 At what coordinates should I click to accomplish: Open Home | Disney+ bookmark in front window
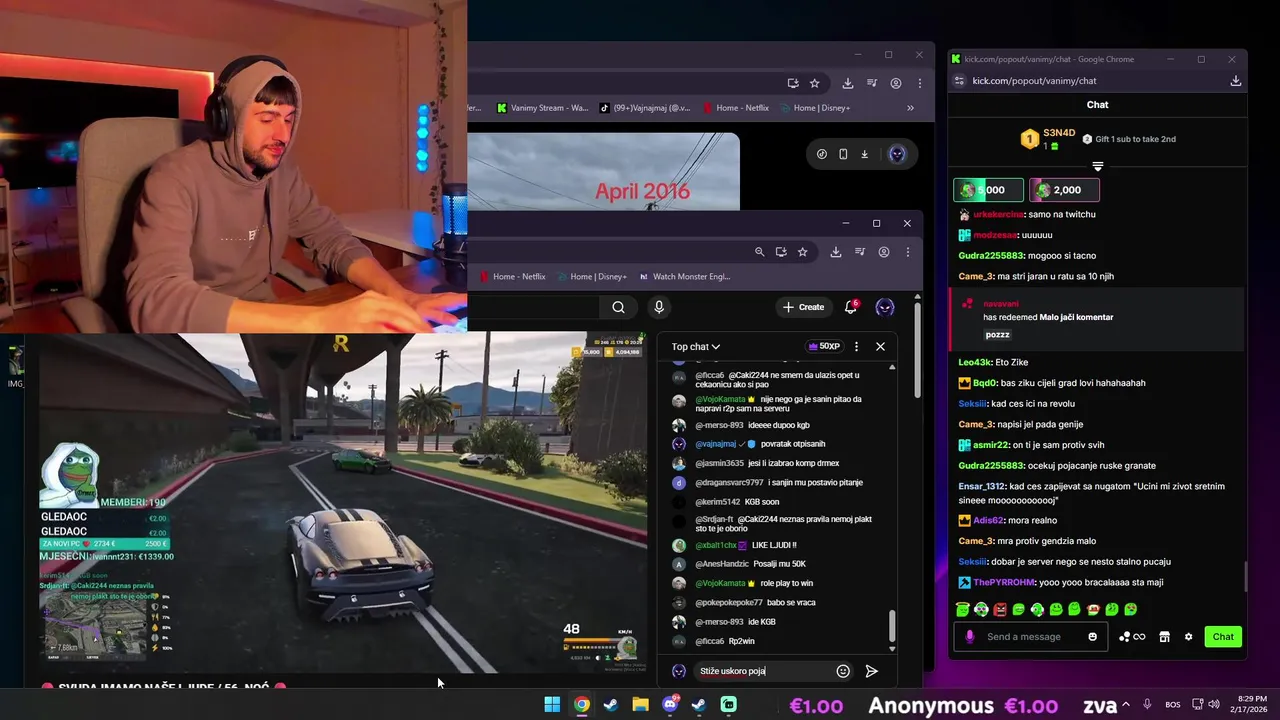point(592,276)
